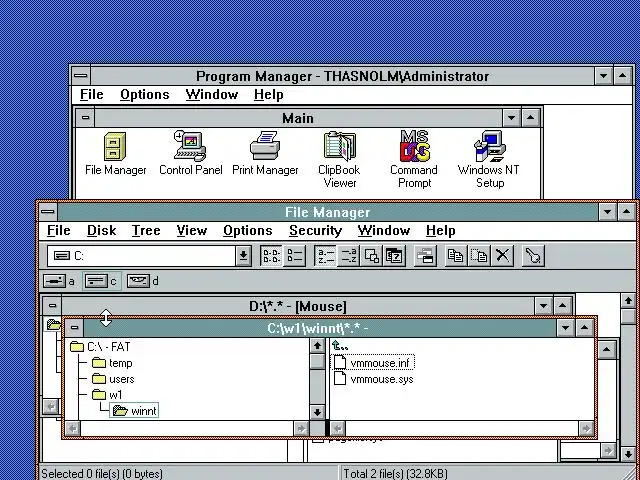Open the Window menu in File Manager
The height and width of the screenshot is (480, 640).
[x=384, y=231]
